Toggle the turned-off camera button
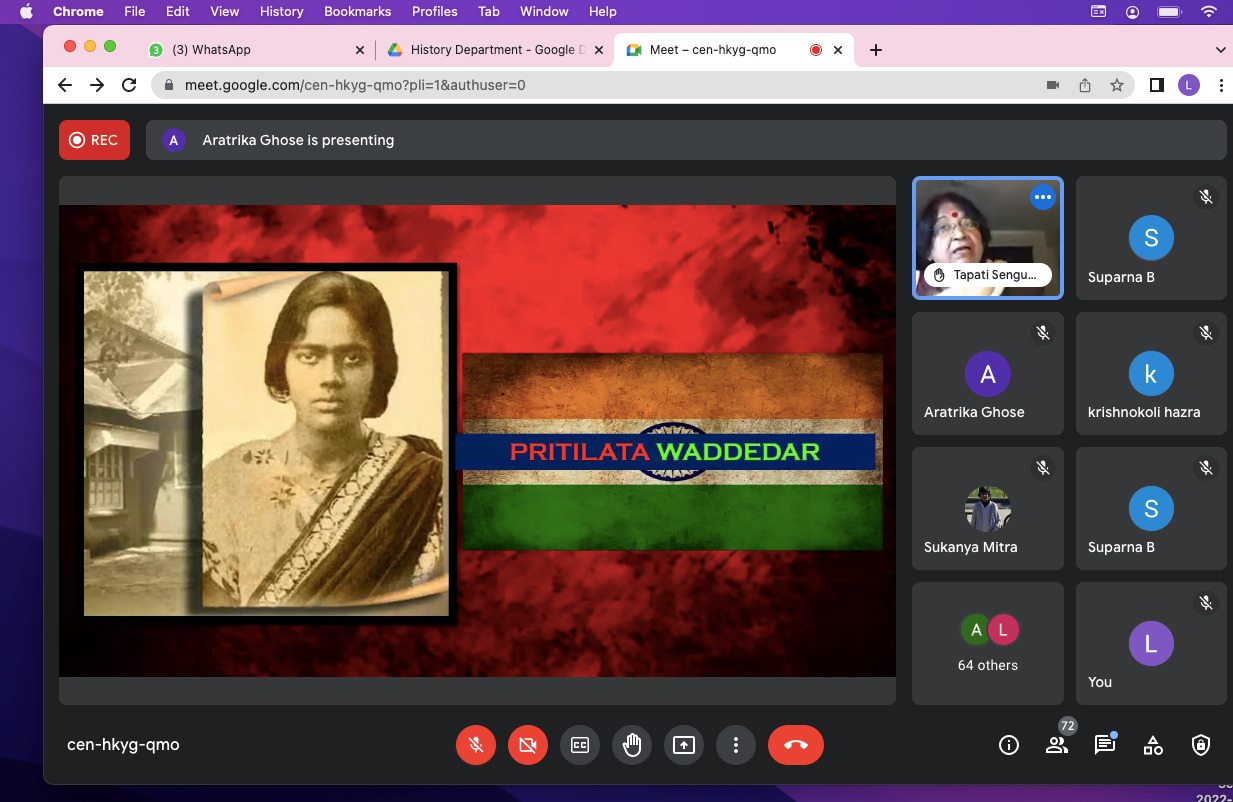1233x802 pixels. [x=528, y=745]
